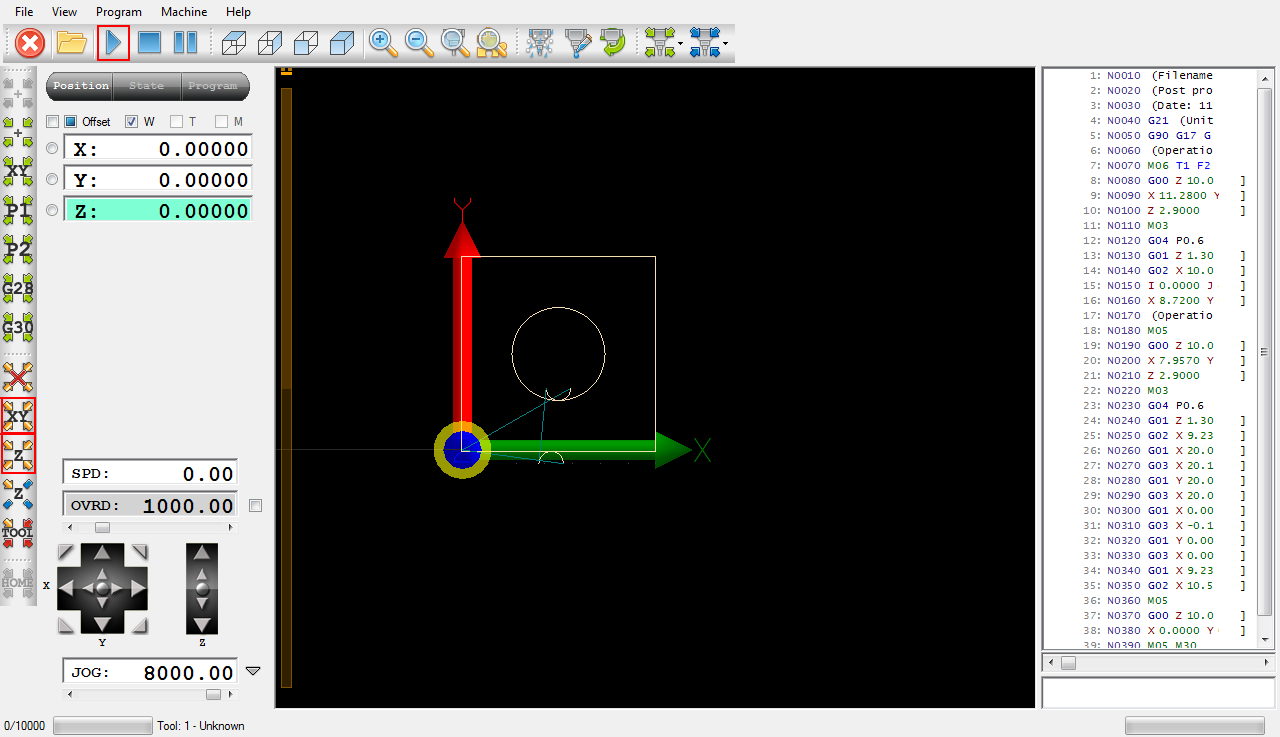
Task: Click the JOG 8000.00 speed field
Action: pyautogui.click(x=150, y=673)
